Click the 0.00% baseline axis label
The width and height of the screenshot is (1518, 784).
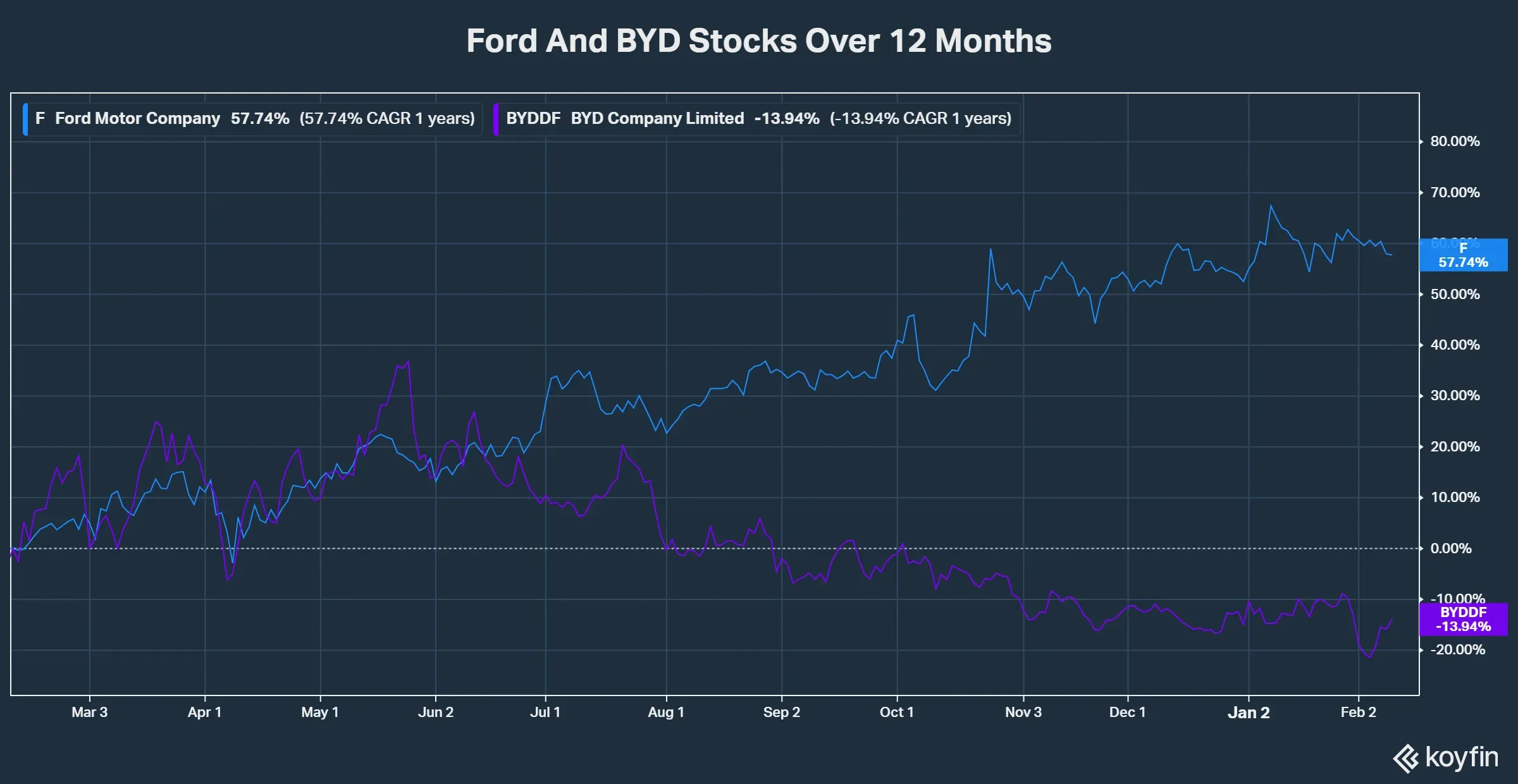pyautogui.click(x=1450, y=549)
